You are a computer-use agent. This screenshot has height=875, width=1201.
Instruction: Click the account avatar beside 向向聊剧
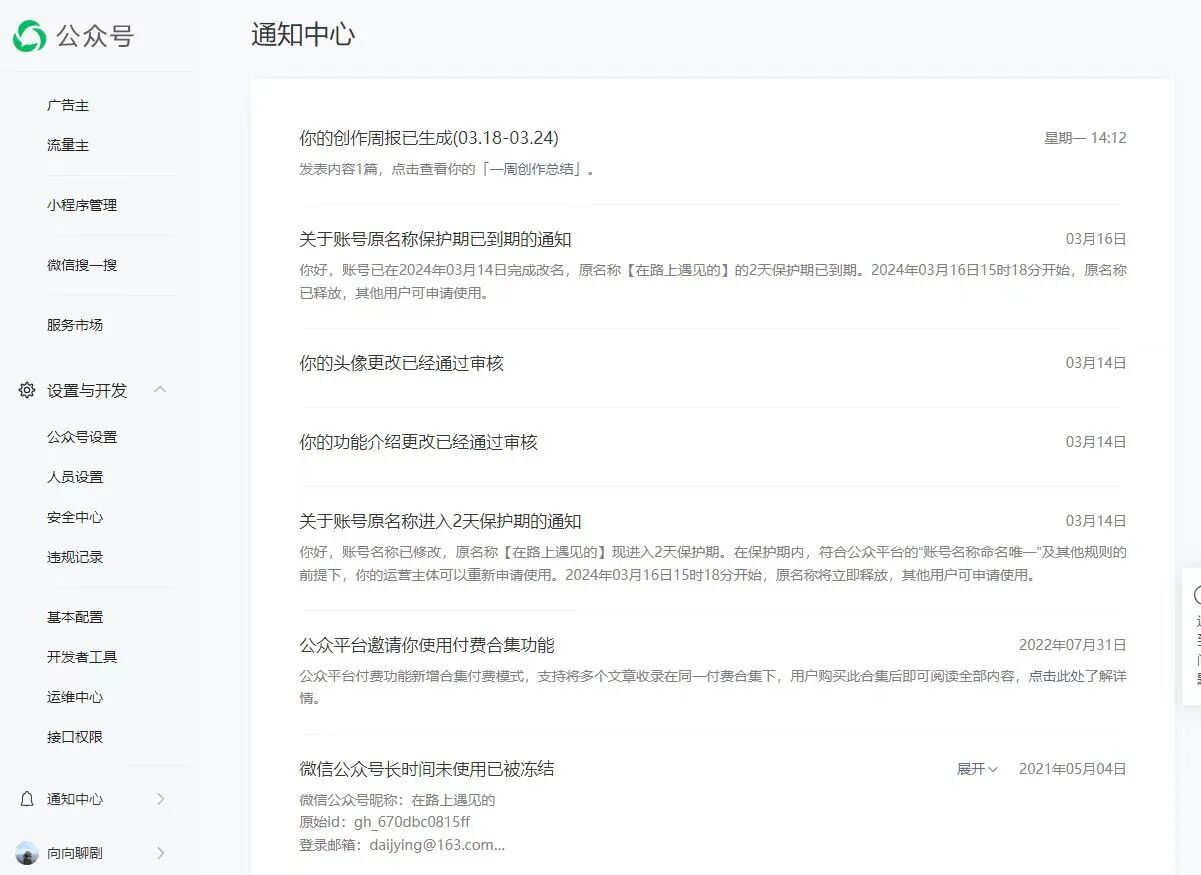point(27,853)
